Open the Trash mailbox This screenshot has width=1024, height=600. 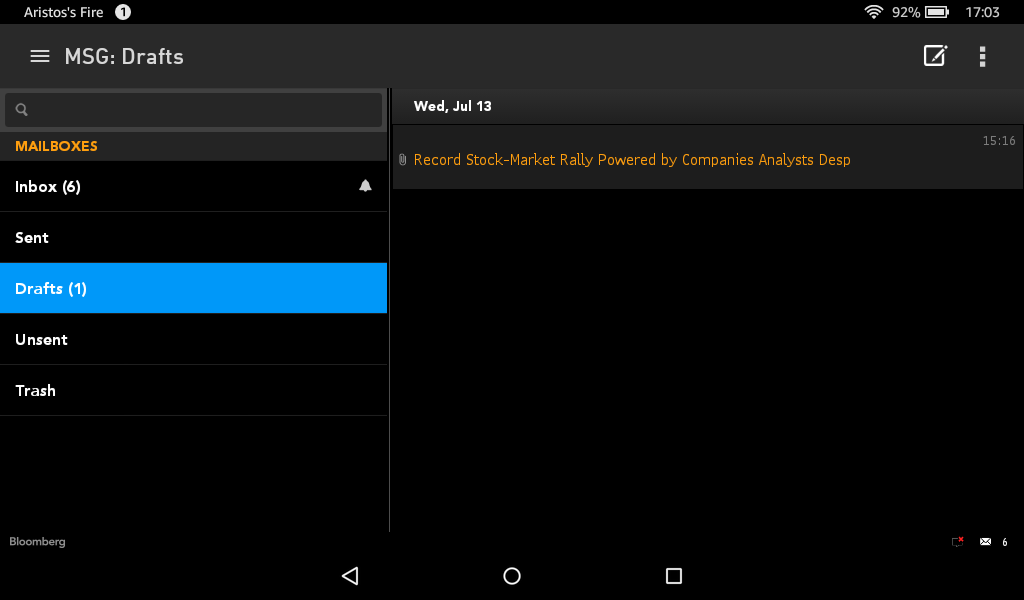(150, 390)
